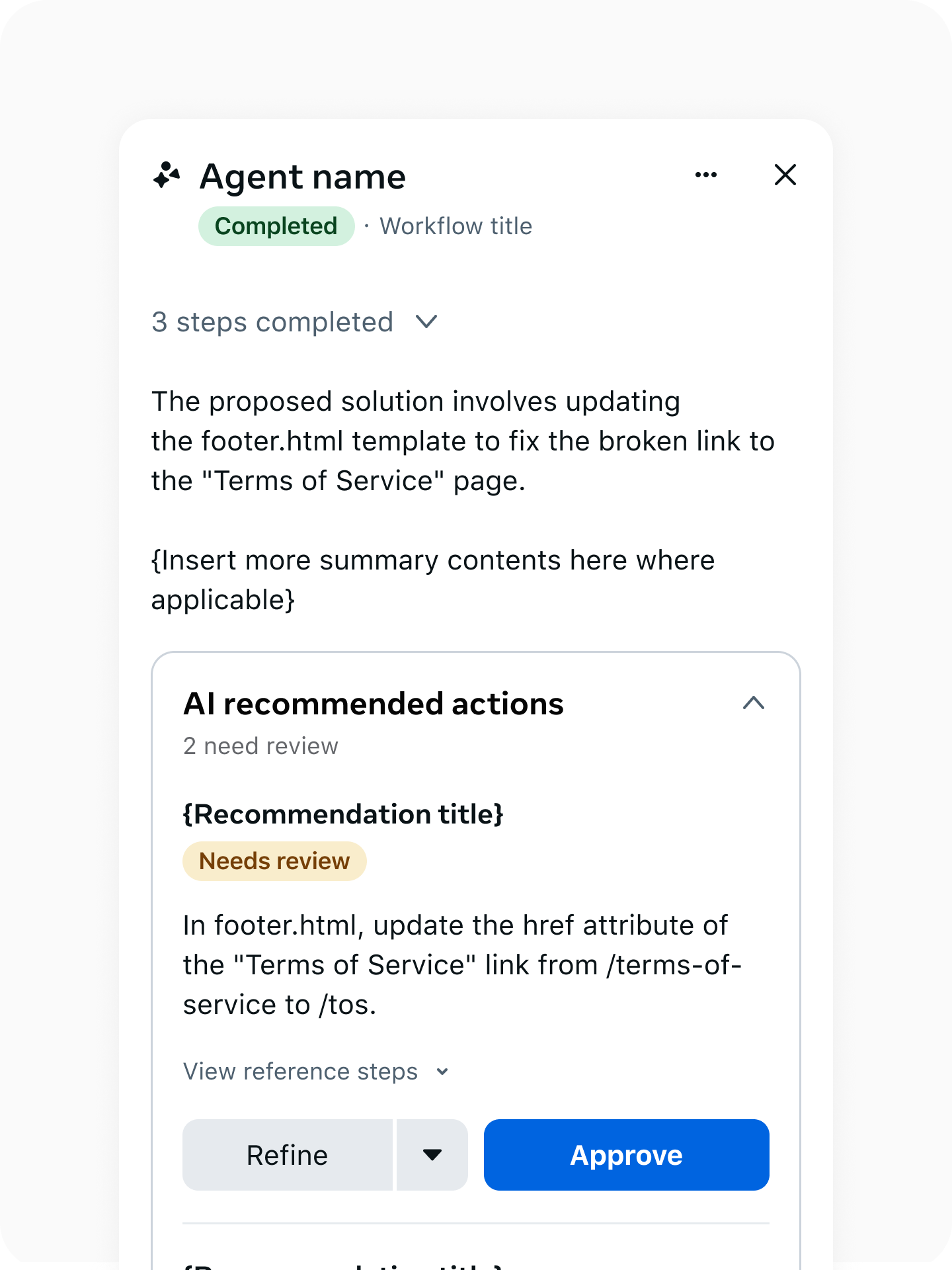Viewport: 952px width, 1270px height.
Task: Collapse the AI recommended actions section
Action: click(x=753, y=703)
